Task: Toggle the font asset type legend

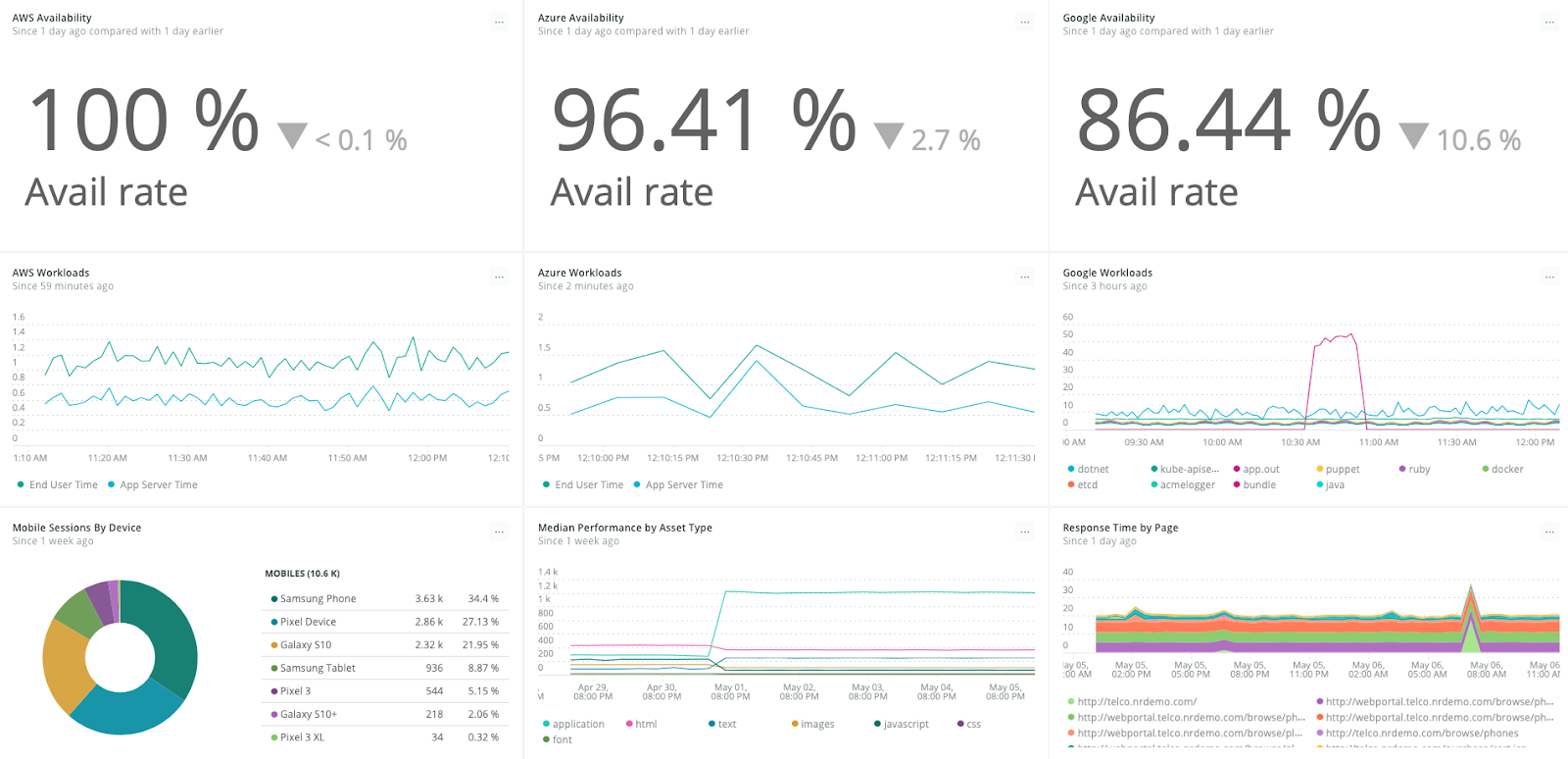Action: point(557,739)
